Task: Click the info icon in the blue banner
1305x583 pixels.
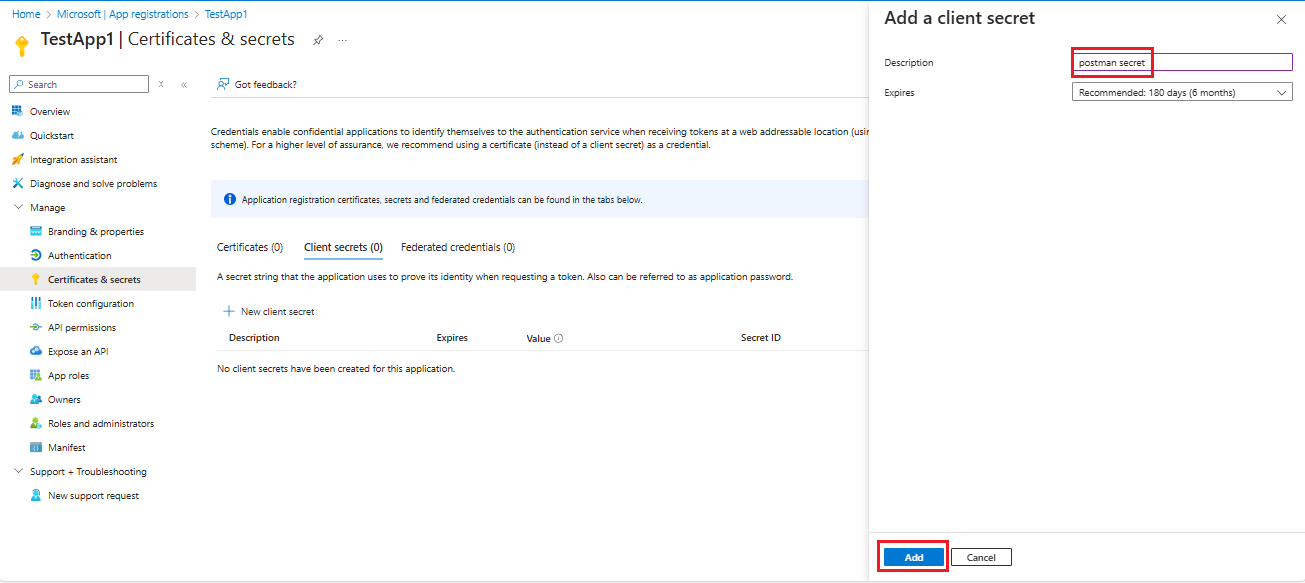Action: [230, 199]
